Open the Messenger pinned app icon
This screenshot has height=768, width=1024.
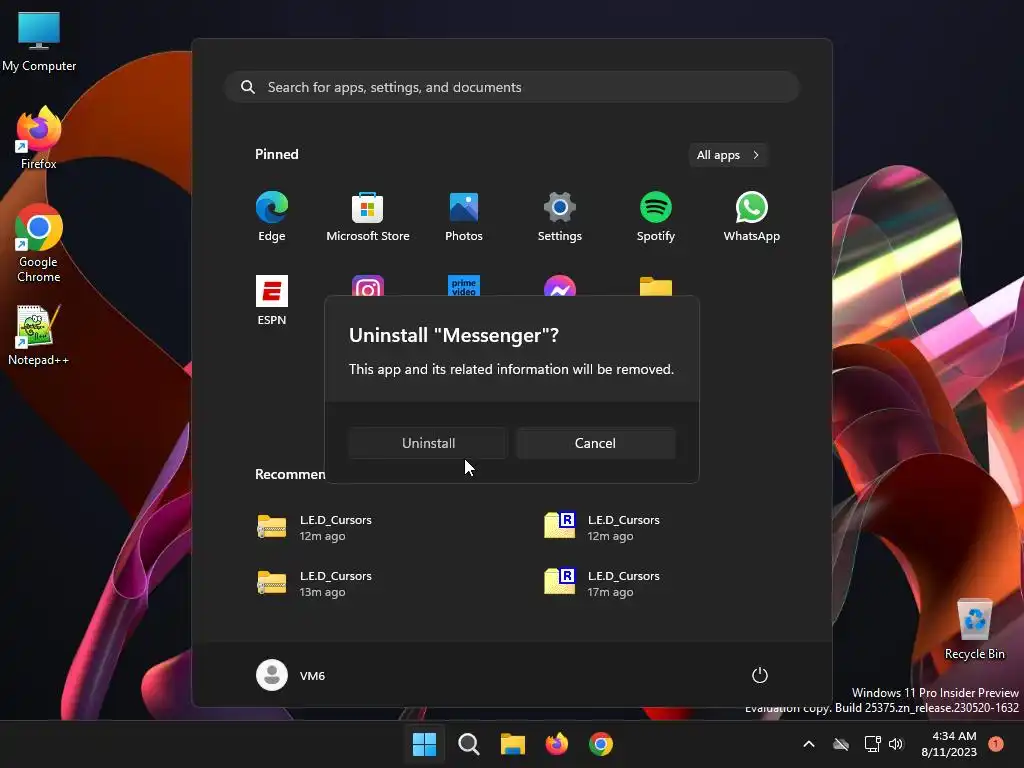tap(560, 285)
